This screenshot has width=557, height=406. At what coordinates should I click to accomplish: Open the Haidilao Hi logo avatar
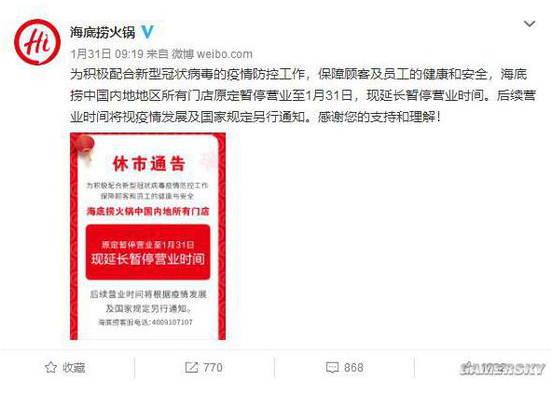37,42
